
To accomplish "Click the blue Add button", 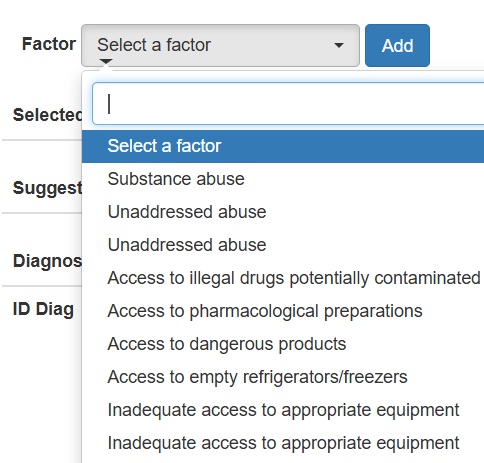I will 397,45.
